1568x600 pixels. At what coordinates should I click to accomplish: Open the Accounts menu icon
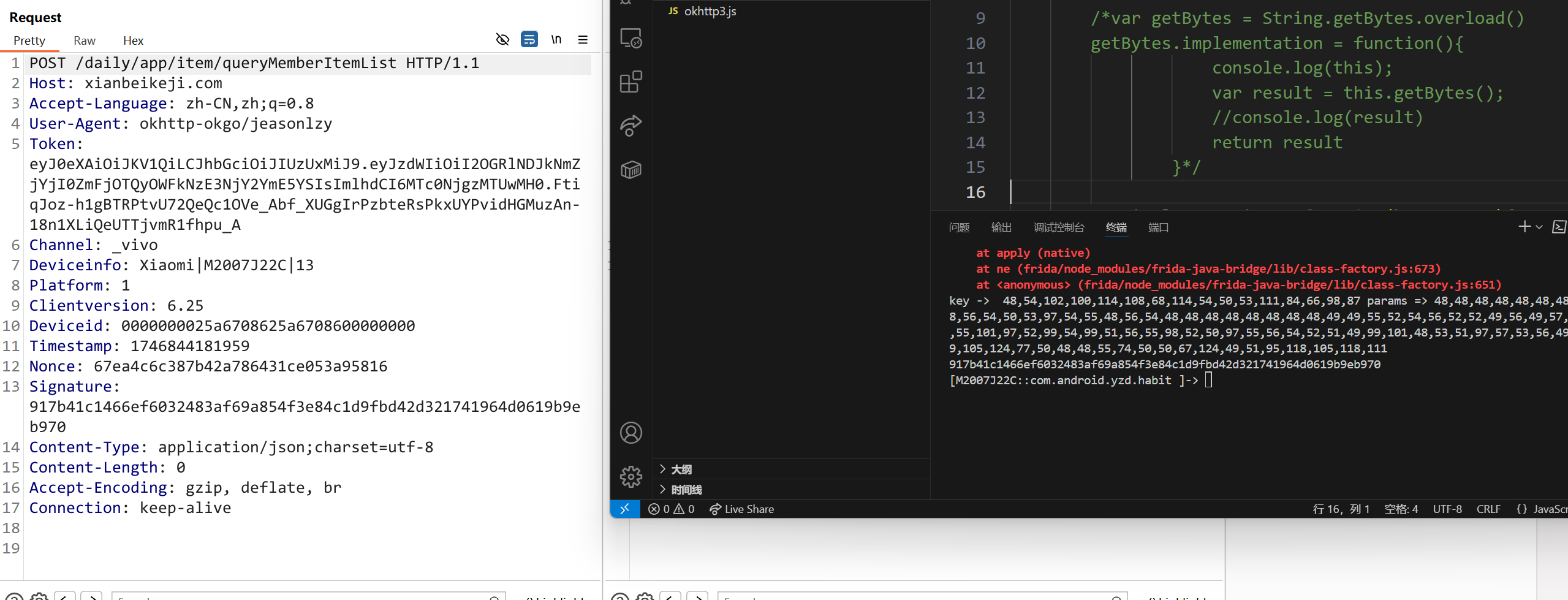[x=631, y=433]
